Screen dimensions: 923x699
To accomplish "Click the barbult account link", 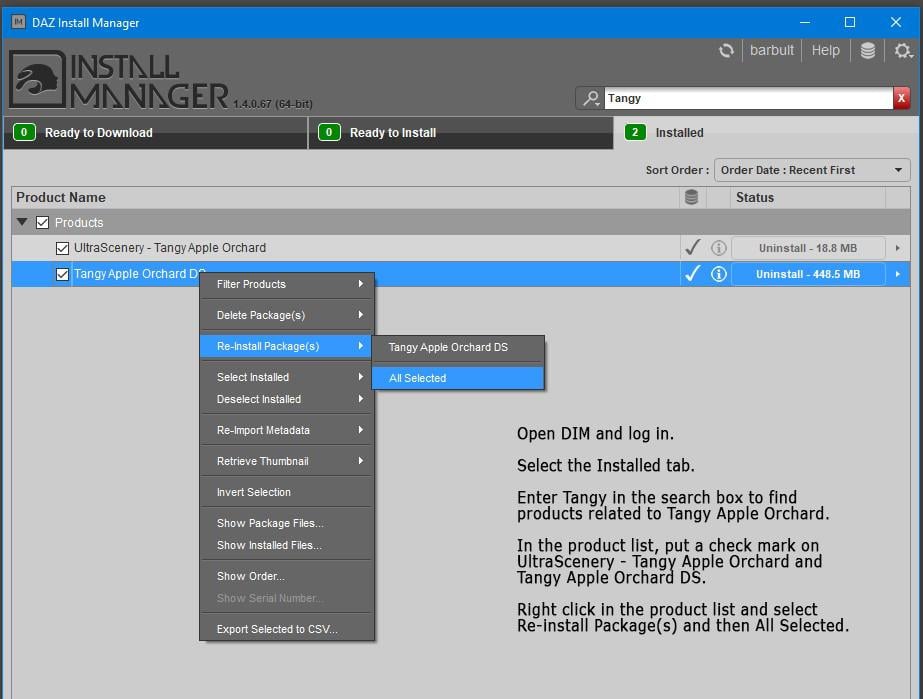I will 772,51.
